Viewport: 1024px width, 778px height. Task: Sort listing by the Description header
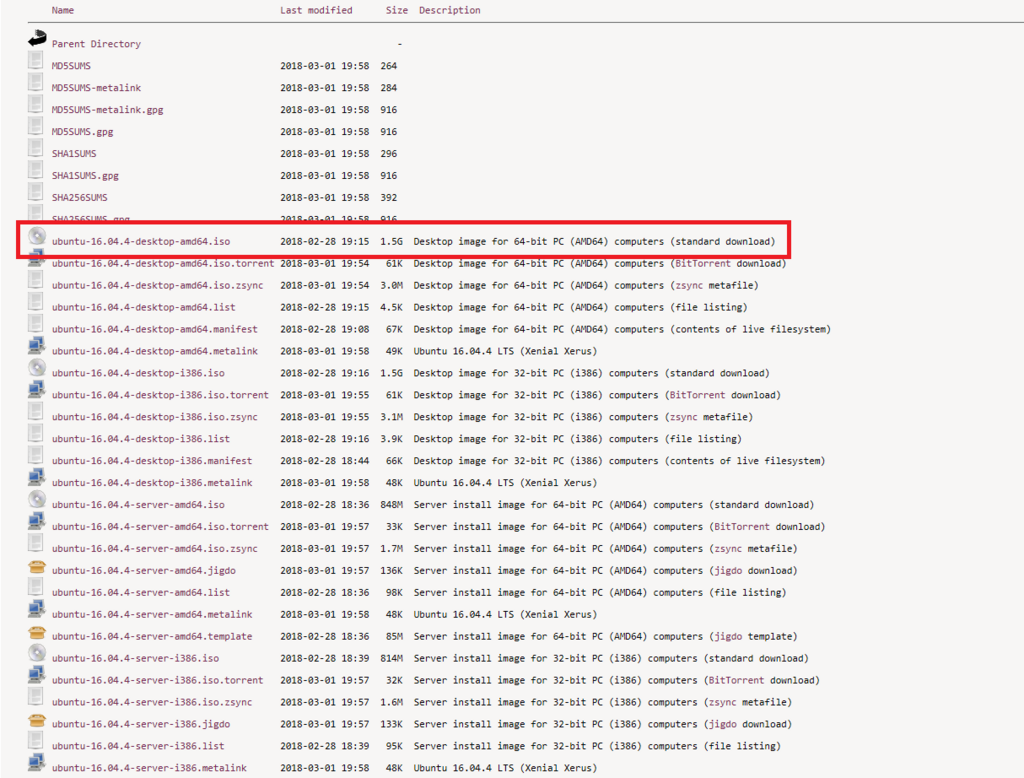(x=449, y=10)
